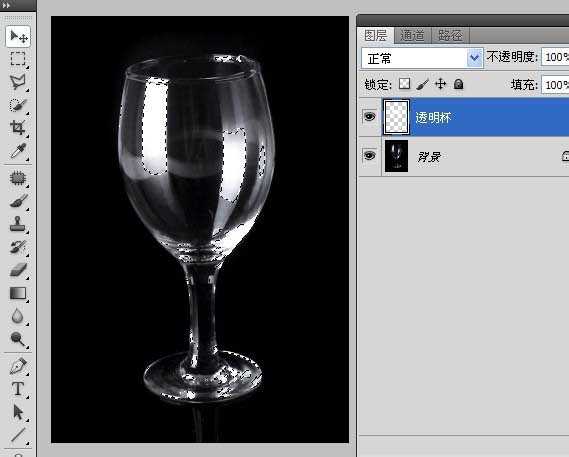Viewport: 569px width, 457px height.
Task: Toggle lock transparent pixels option
Action: (404, 84)
